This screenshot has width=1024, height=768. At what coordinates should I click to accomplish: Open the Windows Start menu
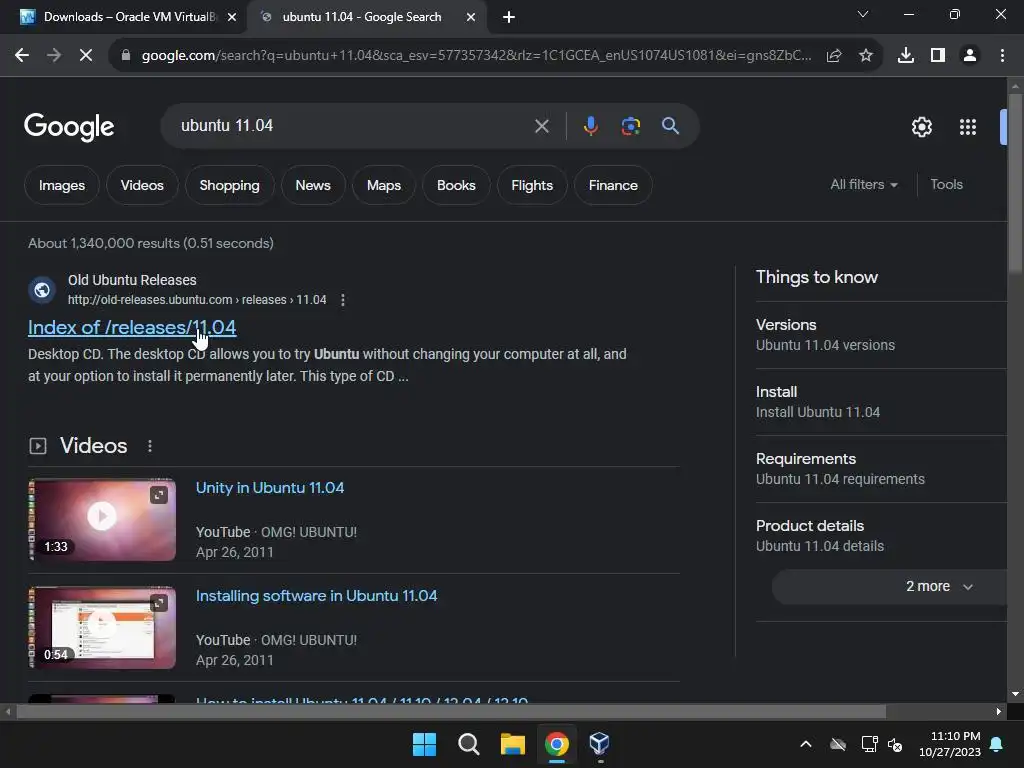[x=424, y=744]
